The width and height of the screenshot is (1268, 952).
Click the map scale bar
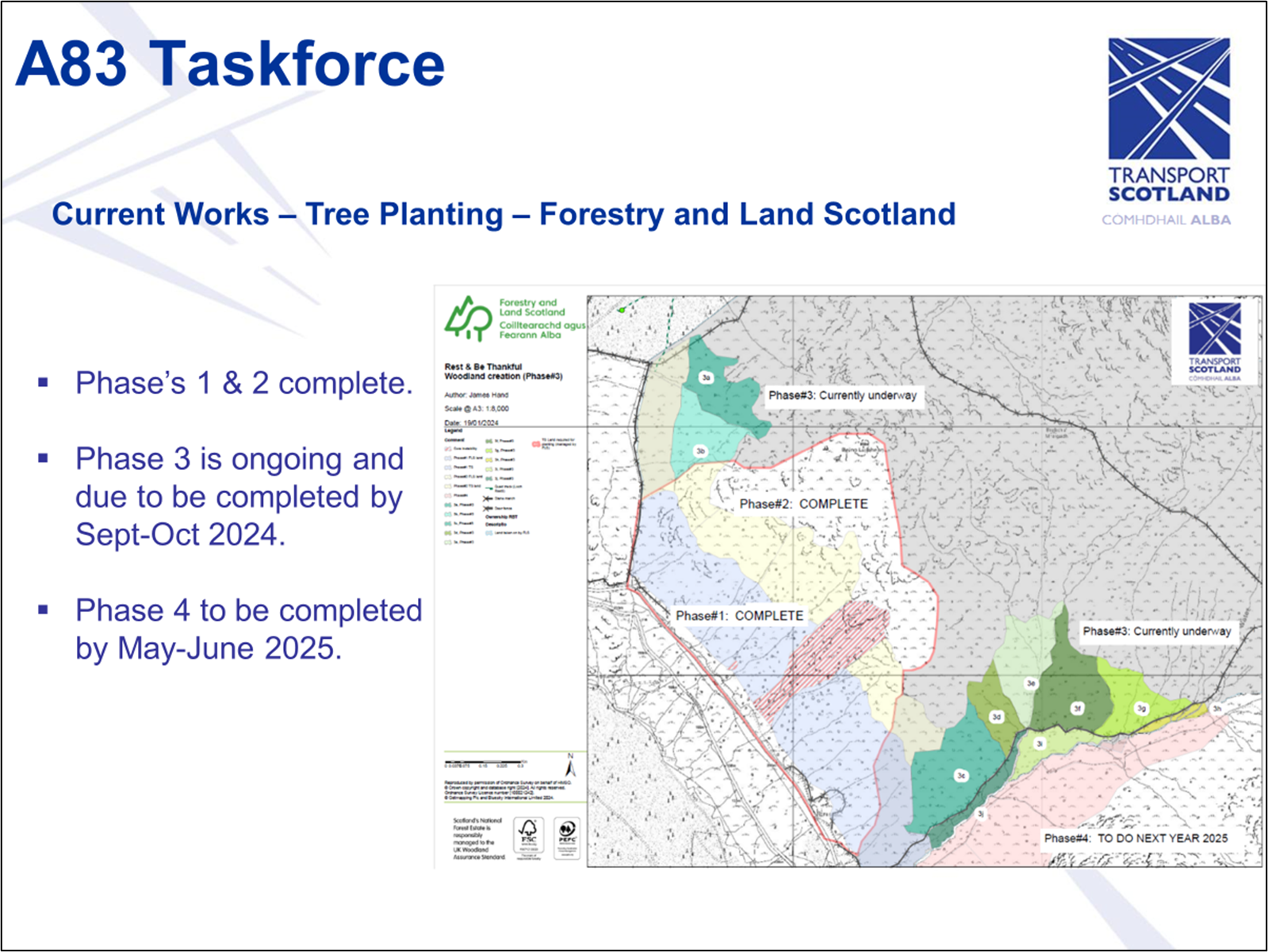[484, 763]
